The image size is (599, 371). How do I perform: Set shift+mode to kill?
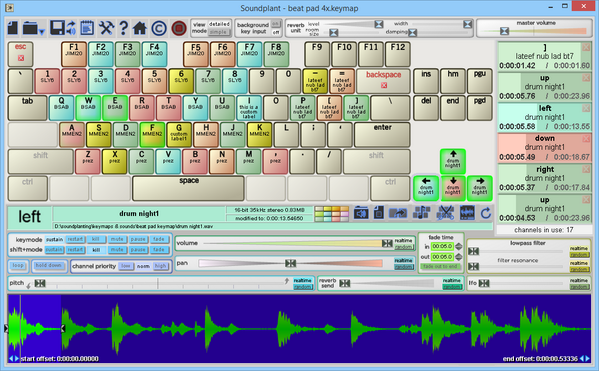click(x=96, y=249)
